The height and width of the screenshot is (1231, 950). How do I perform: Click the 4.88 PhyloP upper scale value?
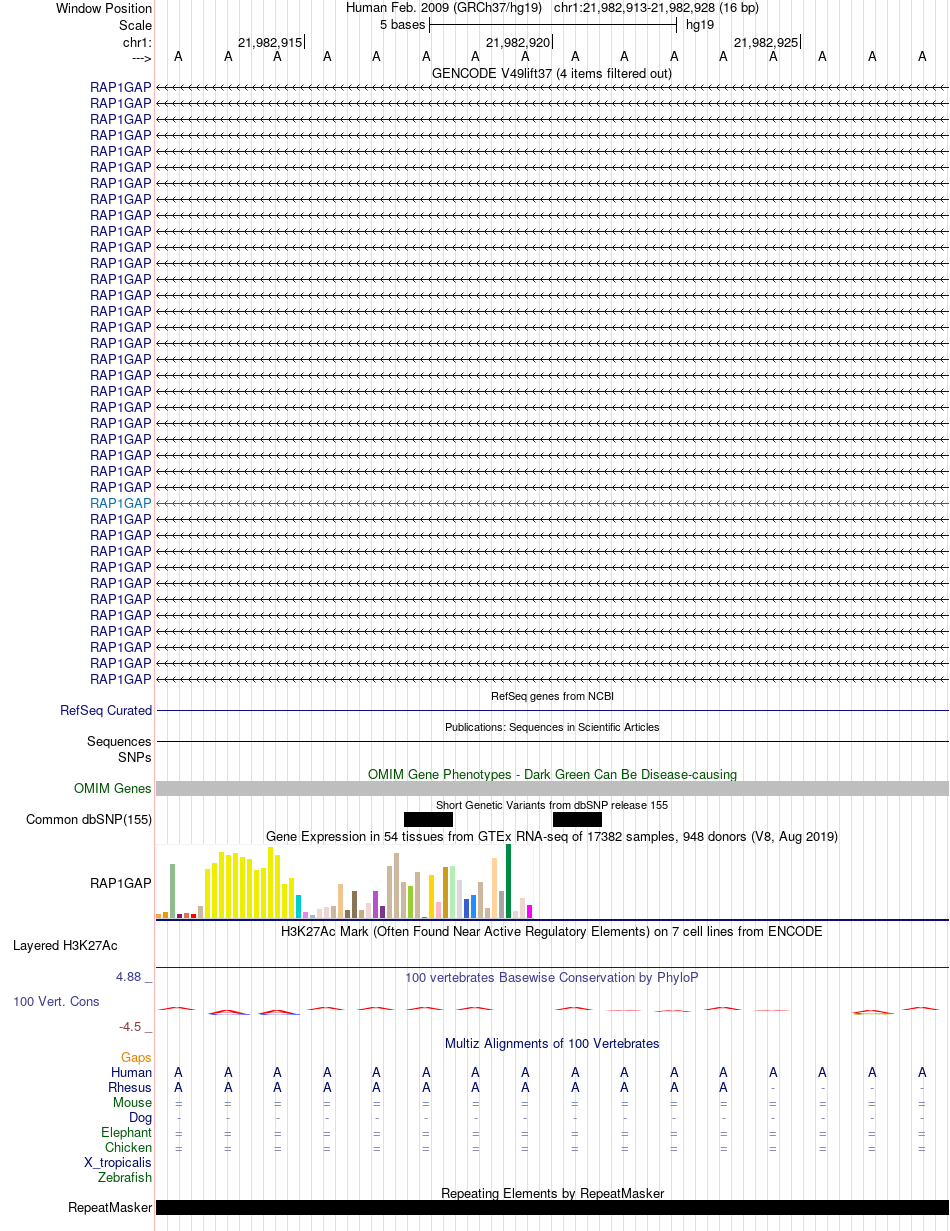[135, 977]
